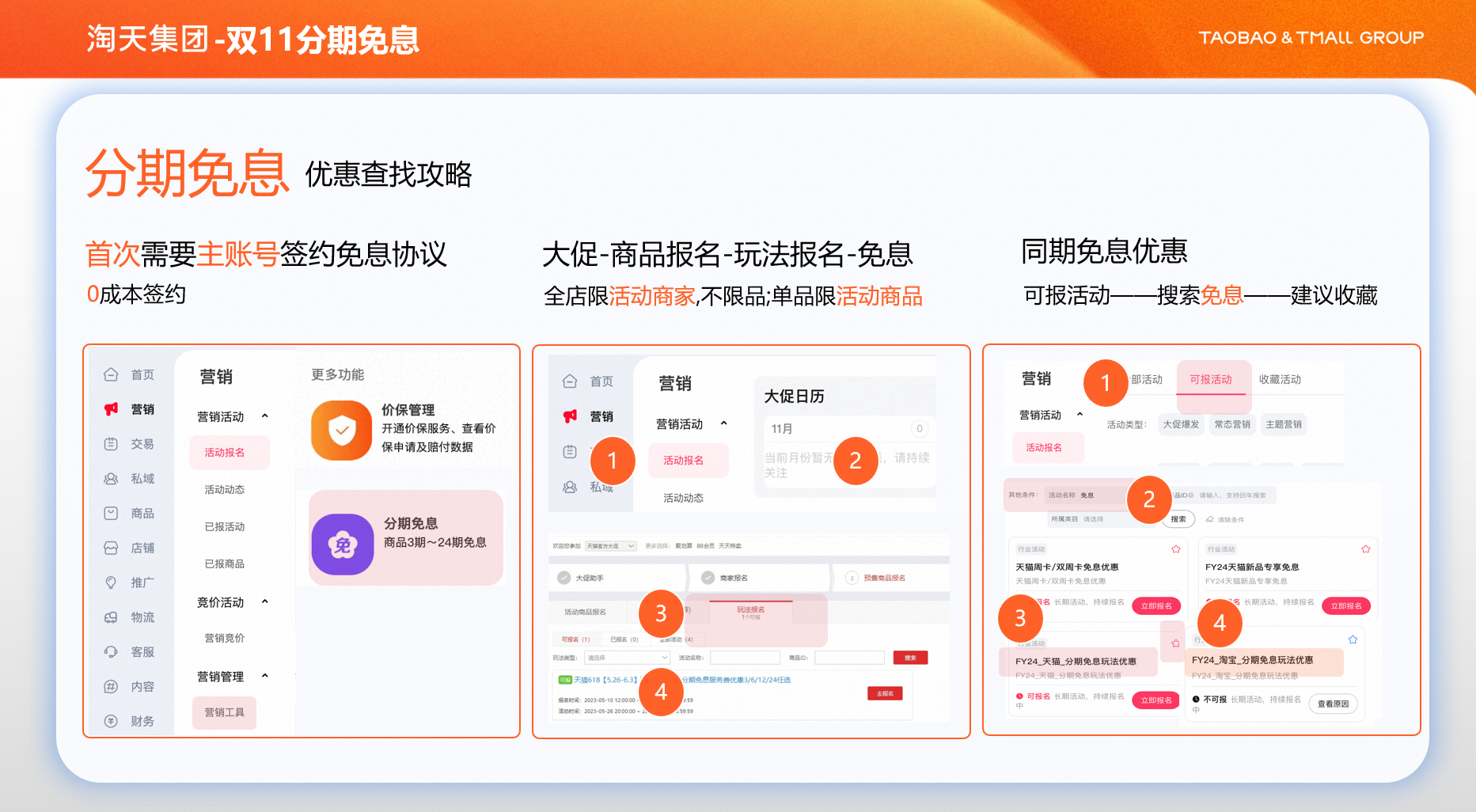Collapse the 营销管理 section chevron
The width and height of the screenshot is (1476, 812).
(265, 677)
